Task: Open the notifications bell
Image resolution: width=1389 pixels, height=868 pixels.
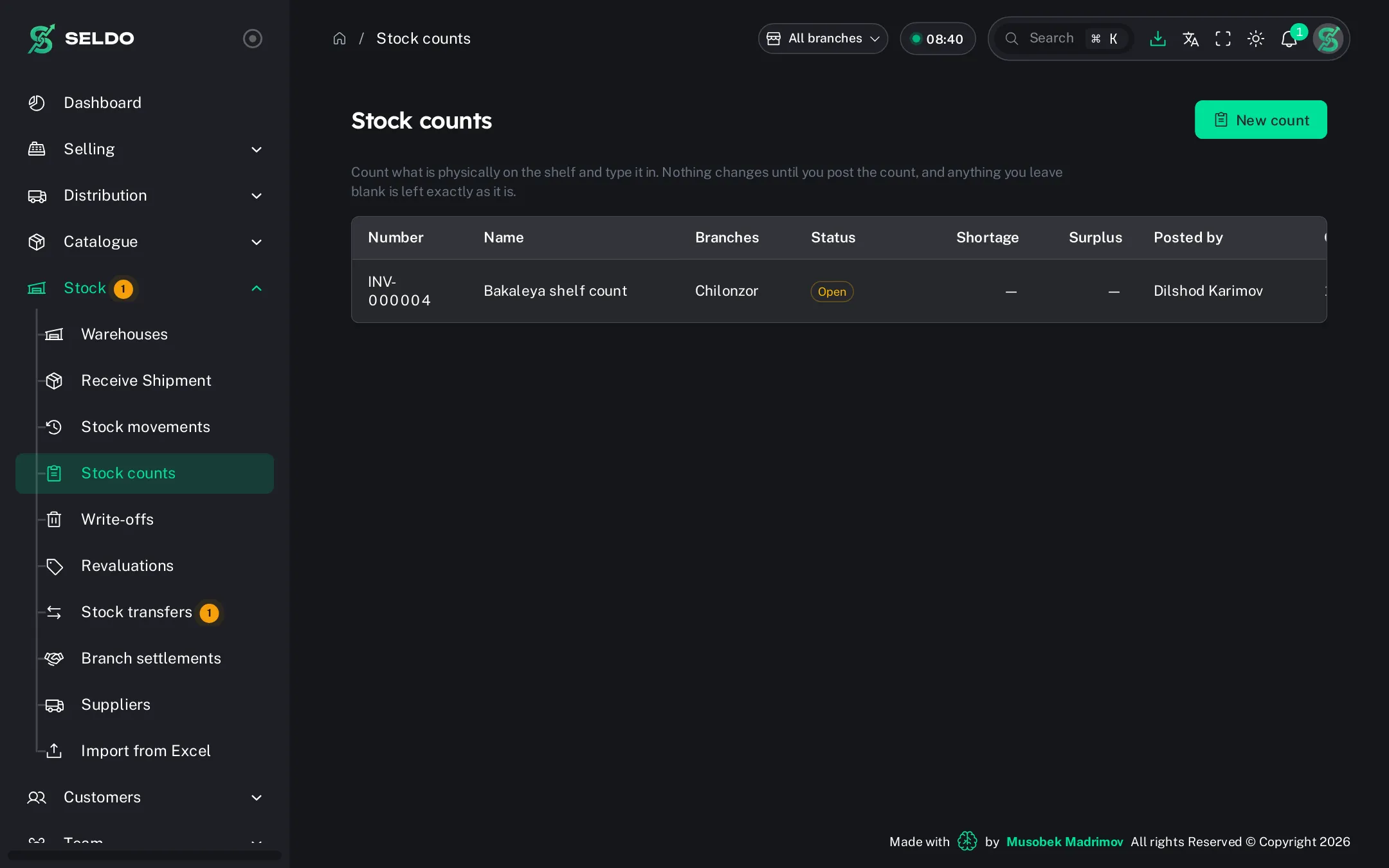Action: [1289, 39]
